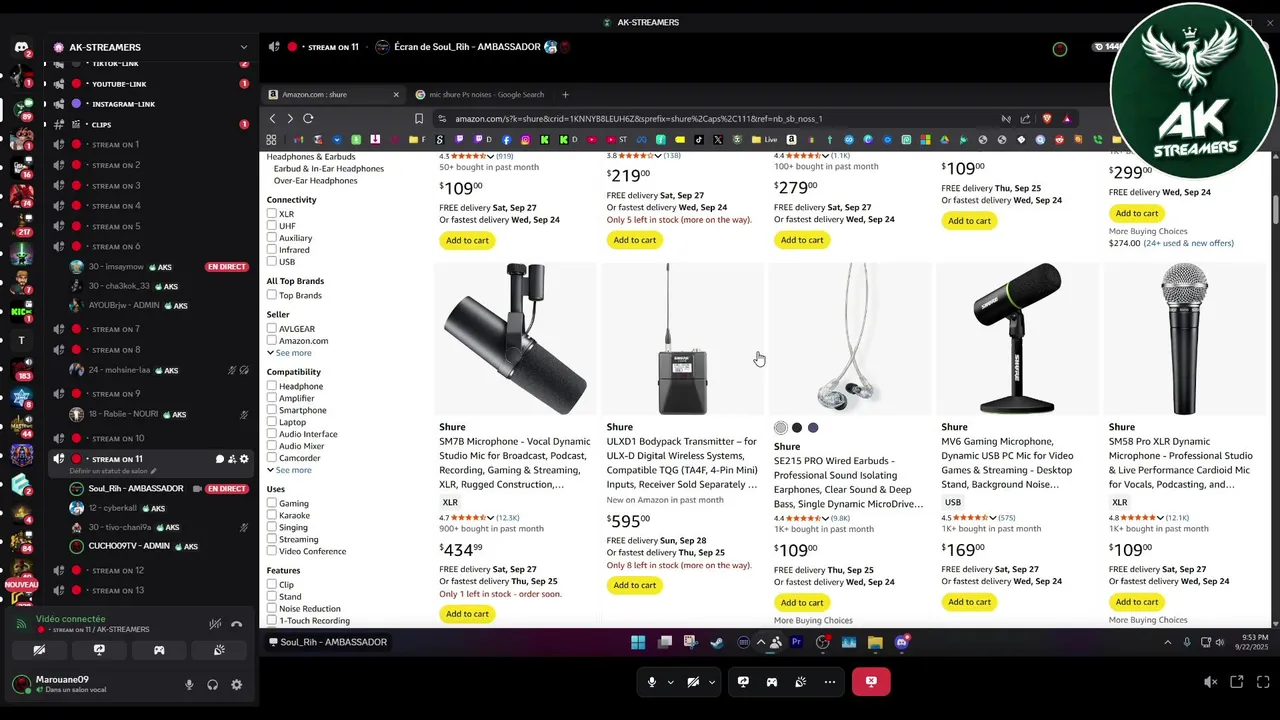Disconnect from voice channel (hang-up icon)
Screen dimensions: 1280x720
237,624
